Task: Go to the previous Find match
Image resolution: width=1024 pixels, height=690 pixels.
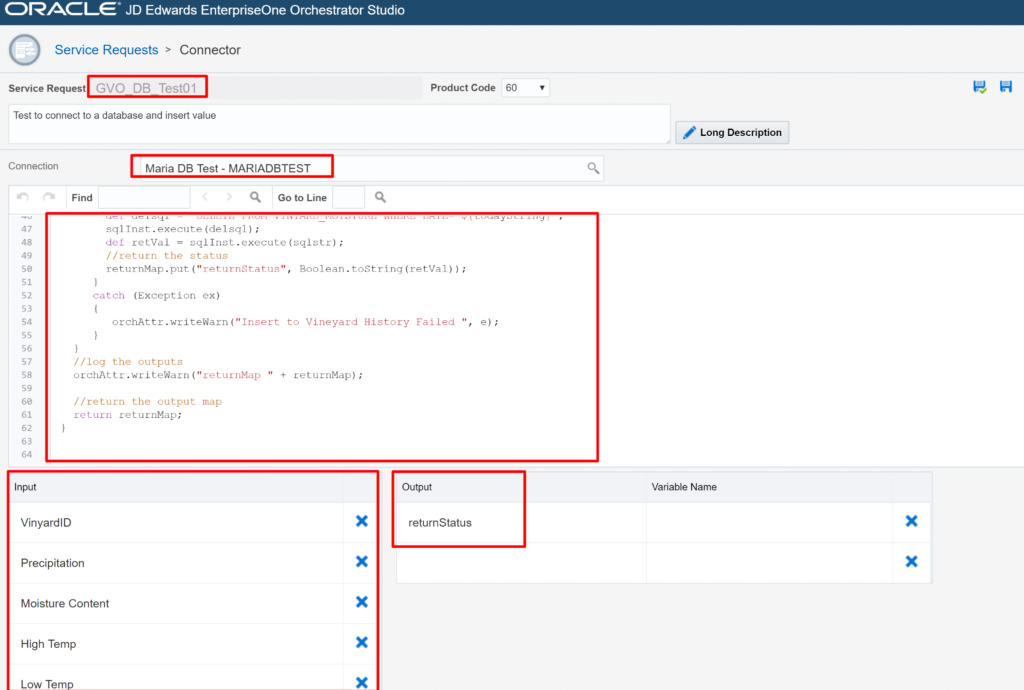Action: [x=205, y=197]
